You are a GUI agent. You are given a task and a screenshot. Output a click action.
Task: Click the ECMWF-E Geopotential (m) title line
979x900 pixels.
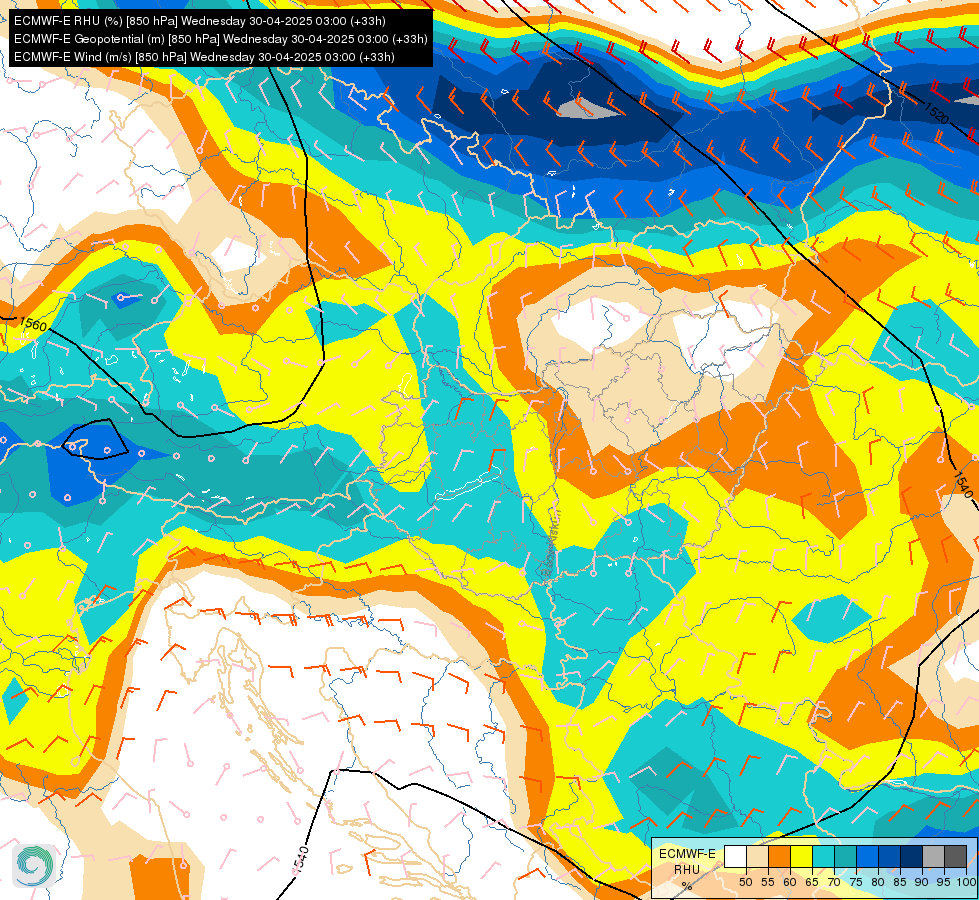point(220,39)
